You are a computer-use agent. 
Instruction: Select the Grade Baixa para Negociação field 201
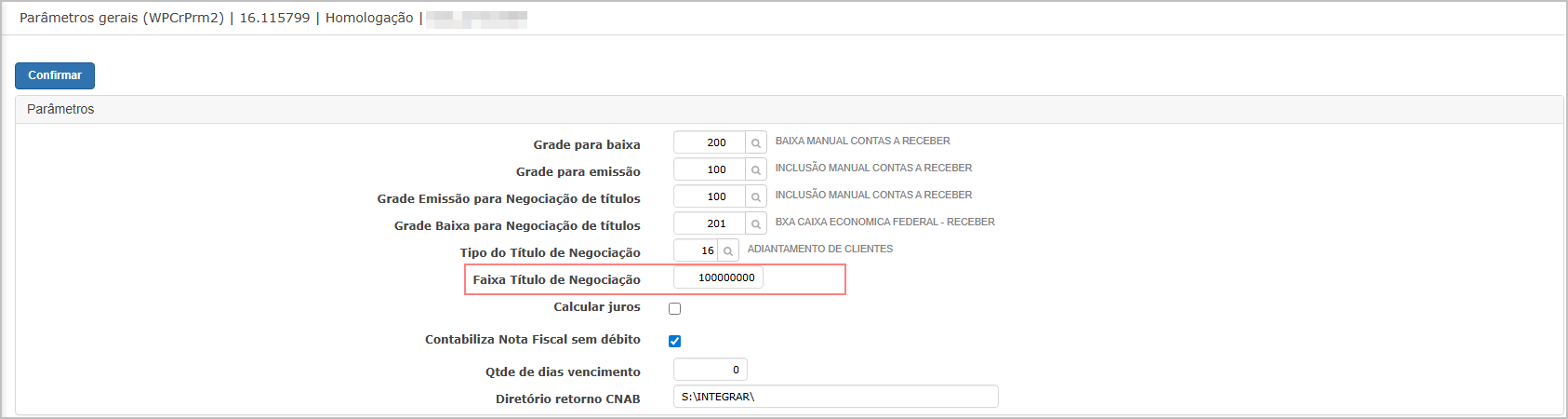(710, 223)
